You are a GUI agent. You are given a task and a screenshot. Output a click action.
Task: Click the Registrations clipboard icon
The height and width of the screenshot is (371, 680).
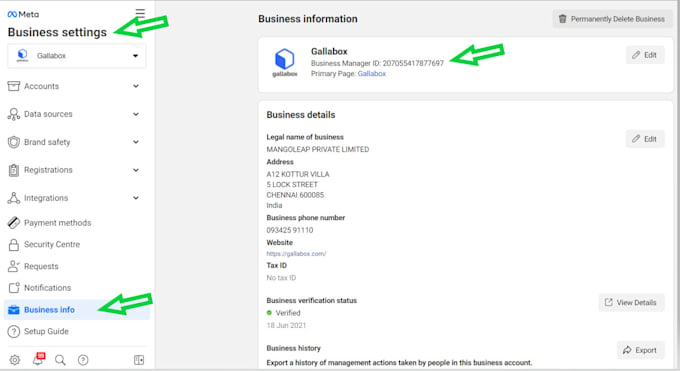pos(13,170)
